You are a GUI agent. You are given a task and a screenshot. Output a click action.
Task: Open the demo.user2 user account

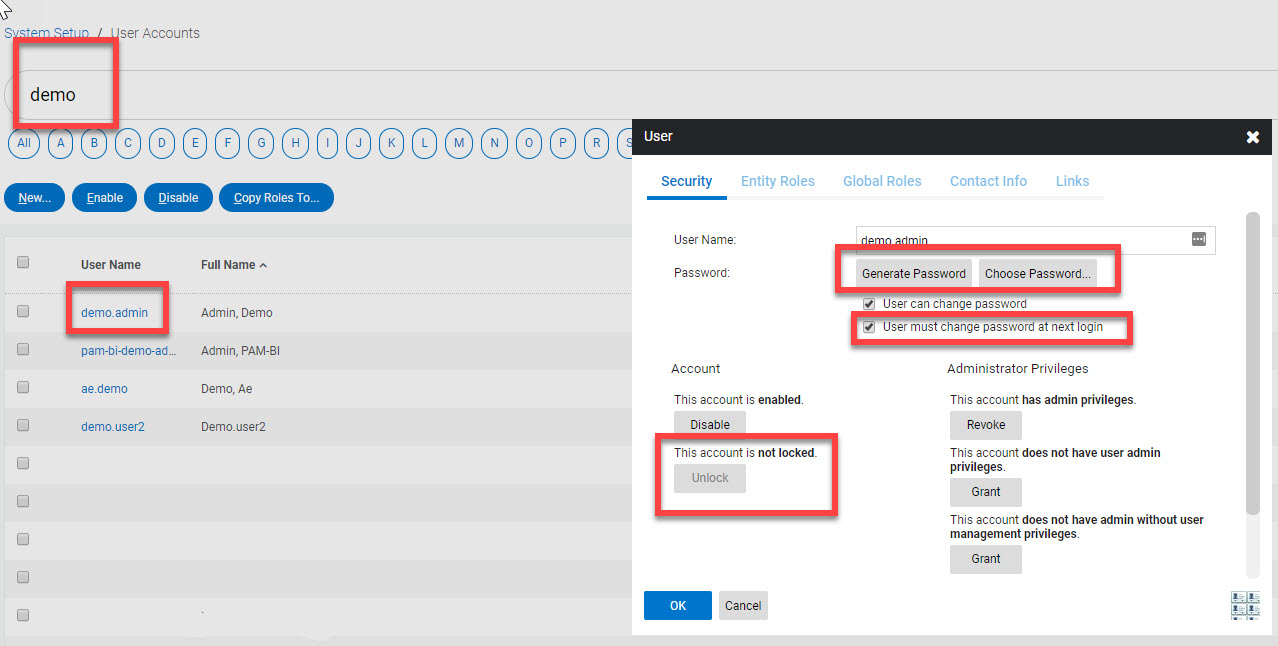(x=112, y=426)
